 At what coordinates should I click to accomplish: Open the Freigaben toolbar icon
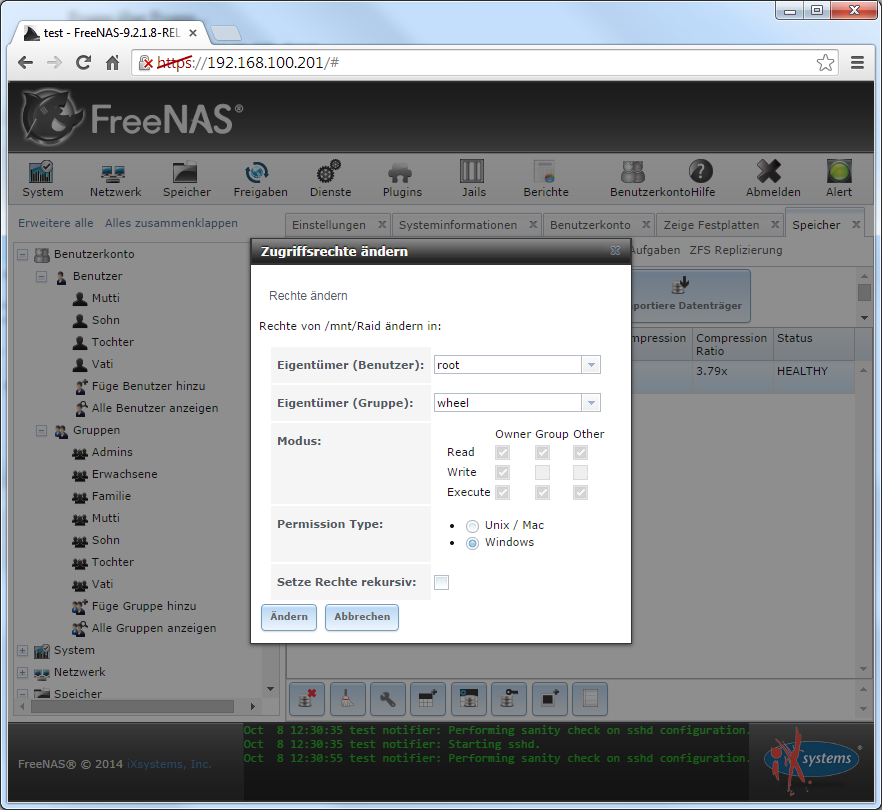pyautogui.click(x=257, y=172)
